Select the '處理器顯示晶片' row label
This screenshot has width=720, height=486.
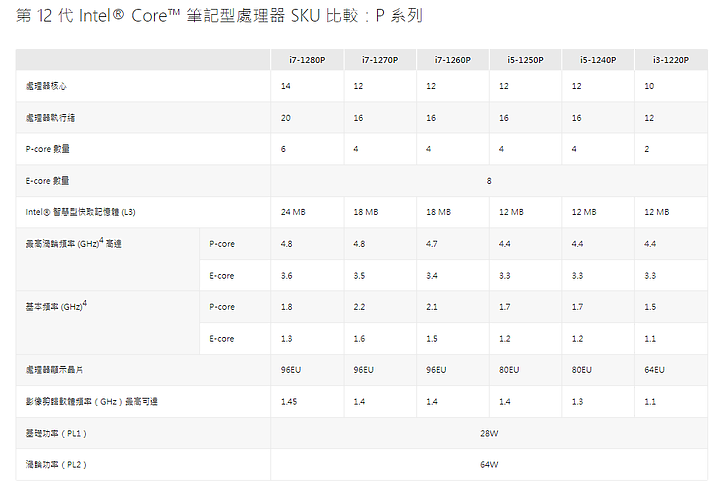pyautogui.click(x=54, y=370)
